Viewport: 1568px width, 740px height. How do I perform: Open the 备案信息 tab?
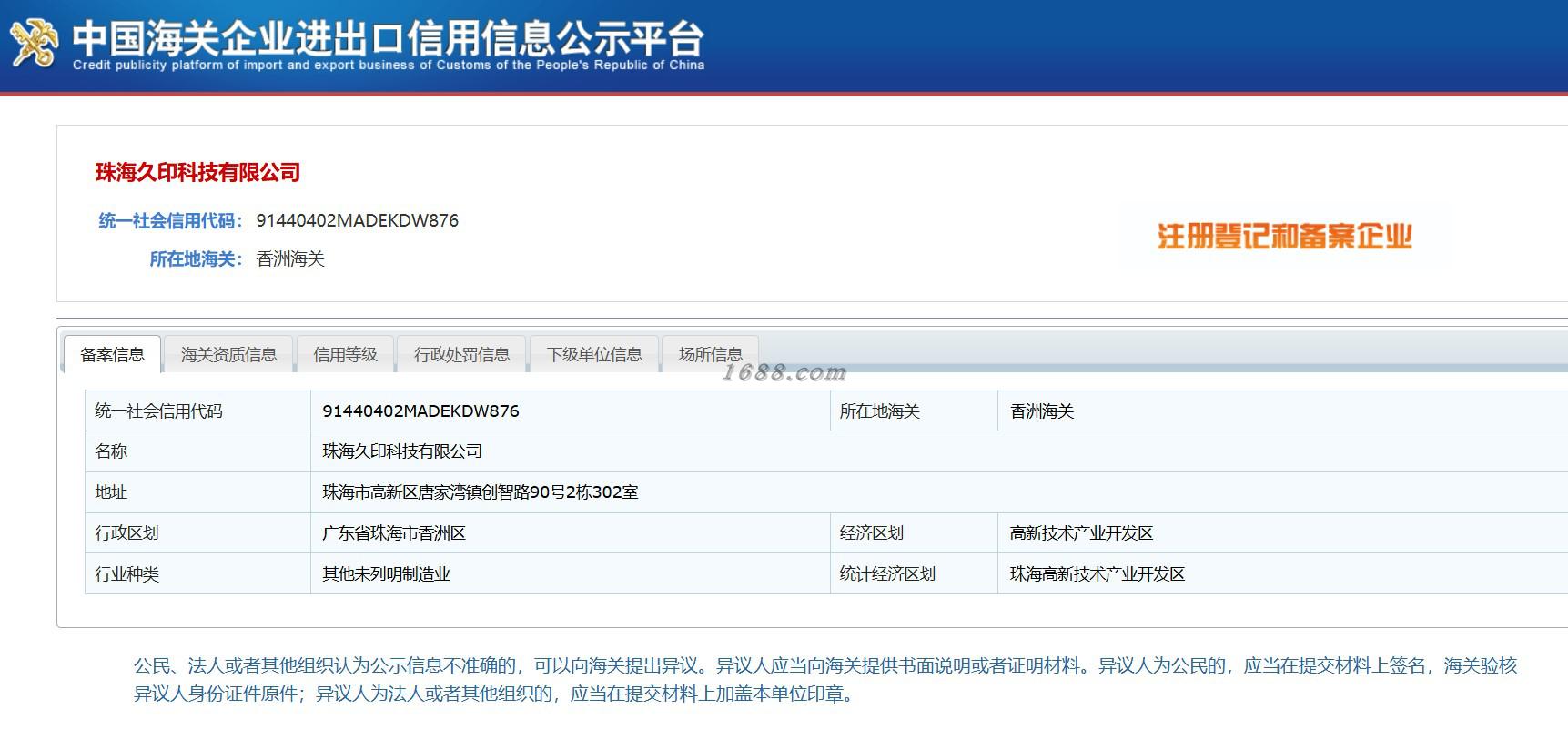[112, 355]
